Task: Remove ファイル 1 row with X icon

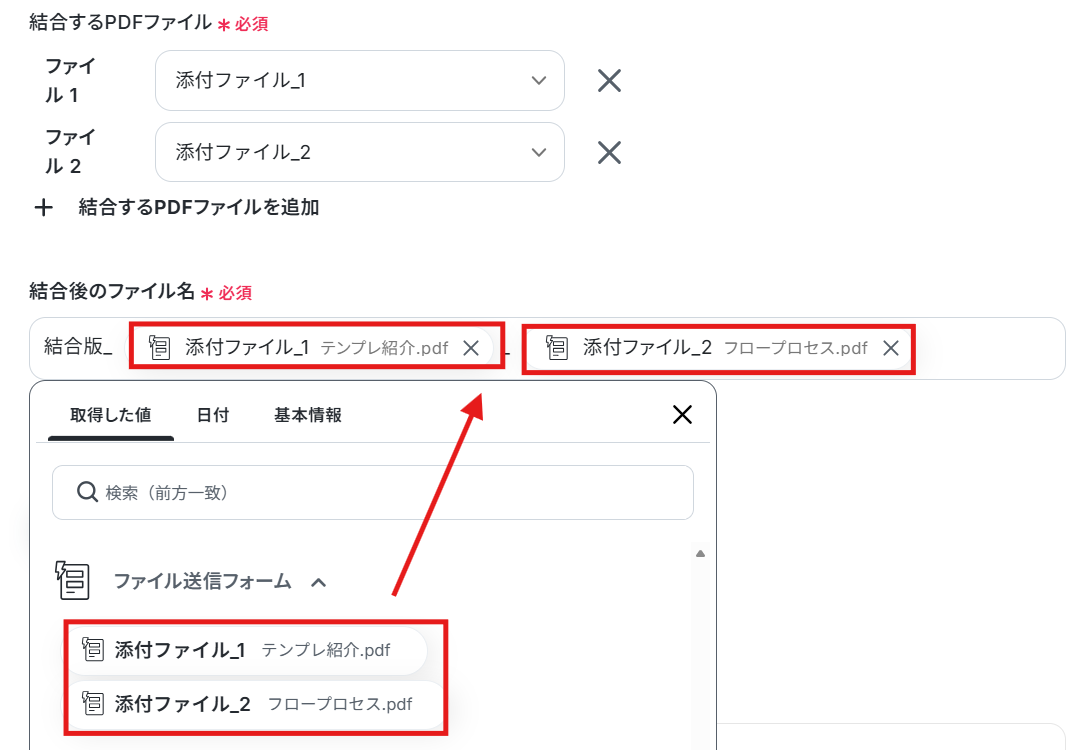Action: (608, 81)
